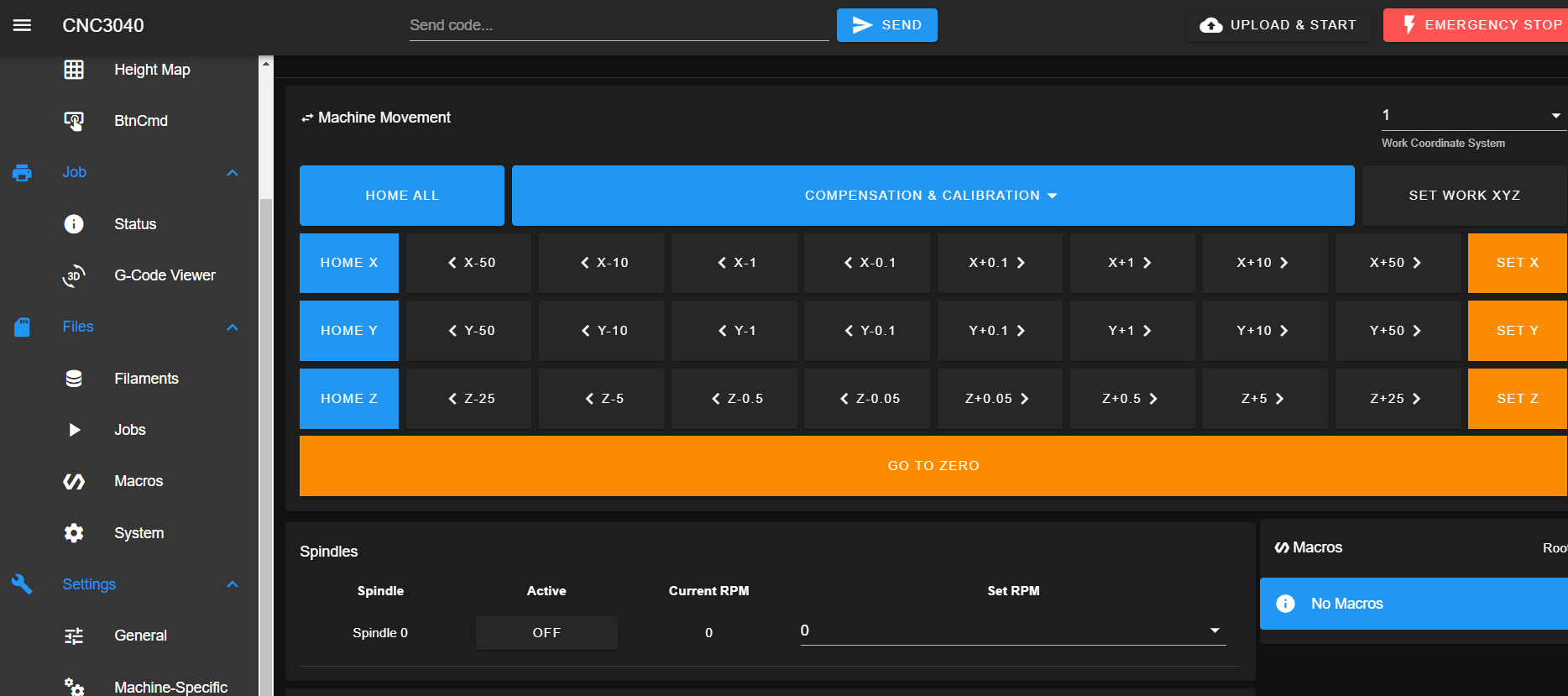Jog X axis by X-50
This screenshot has width=1568, height=696.
(469, 263)
